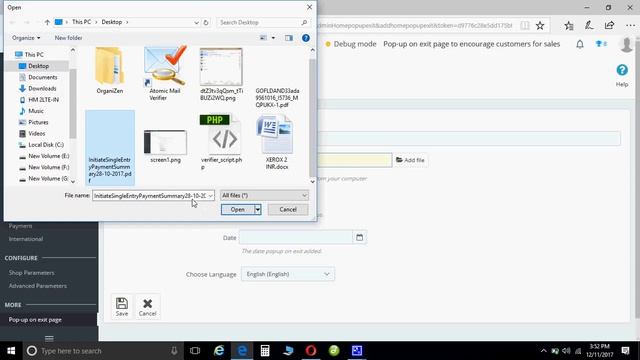Open the trophy icon in page header
Viewport: 640px width, 360px height.
[x=601, y=44]
